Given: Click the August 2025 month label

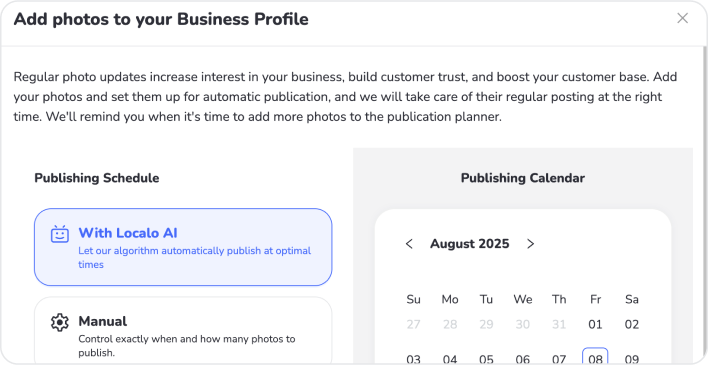Looking at the screenshot, I should [x=470, y=244].
